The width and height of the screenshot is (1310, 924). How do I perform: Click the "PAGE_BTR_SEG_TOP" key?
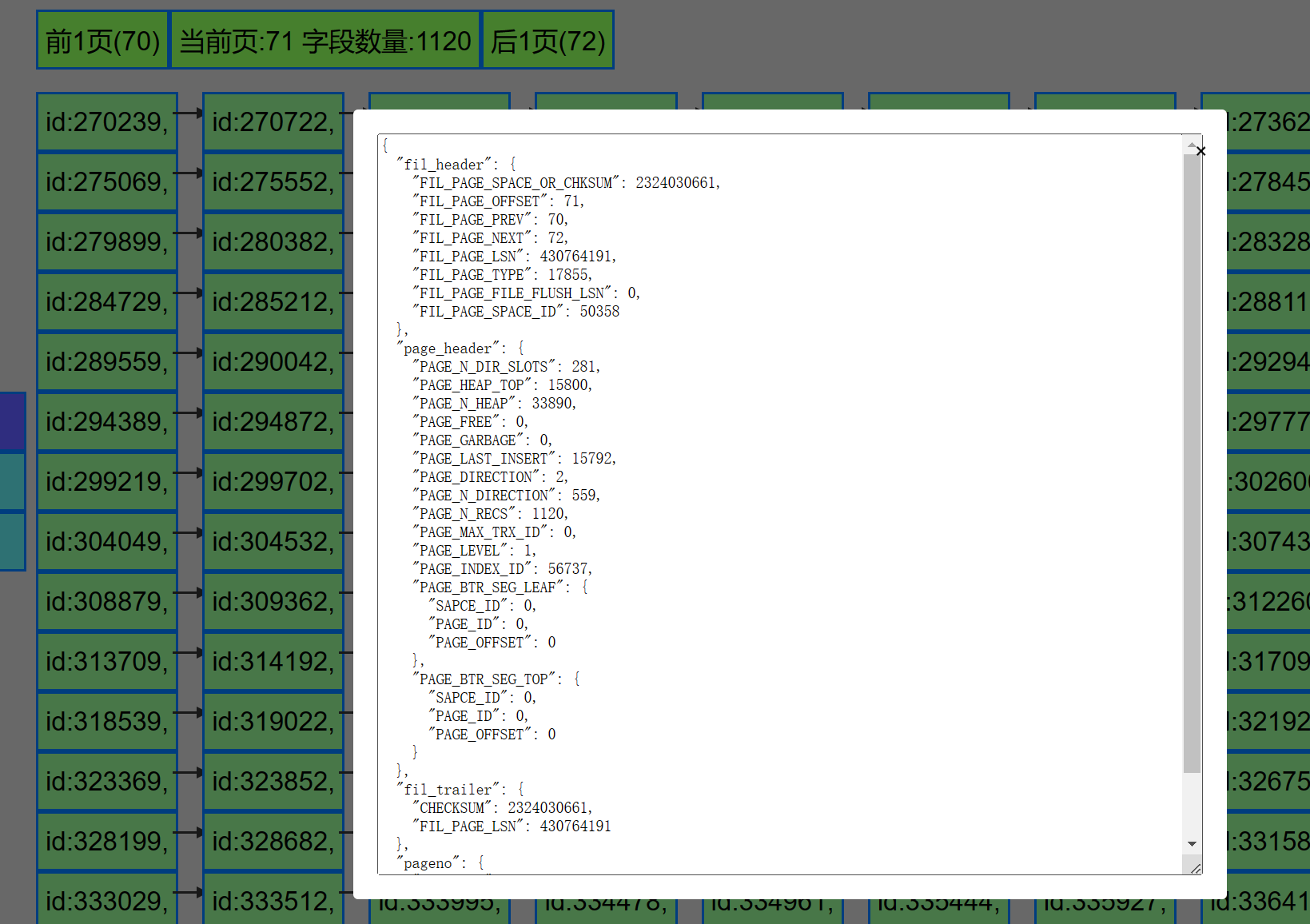(484, 679)
